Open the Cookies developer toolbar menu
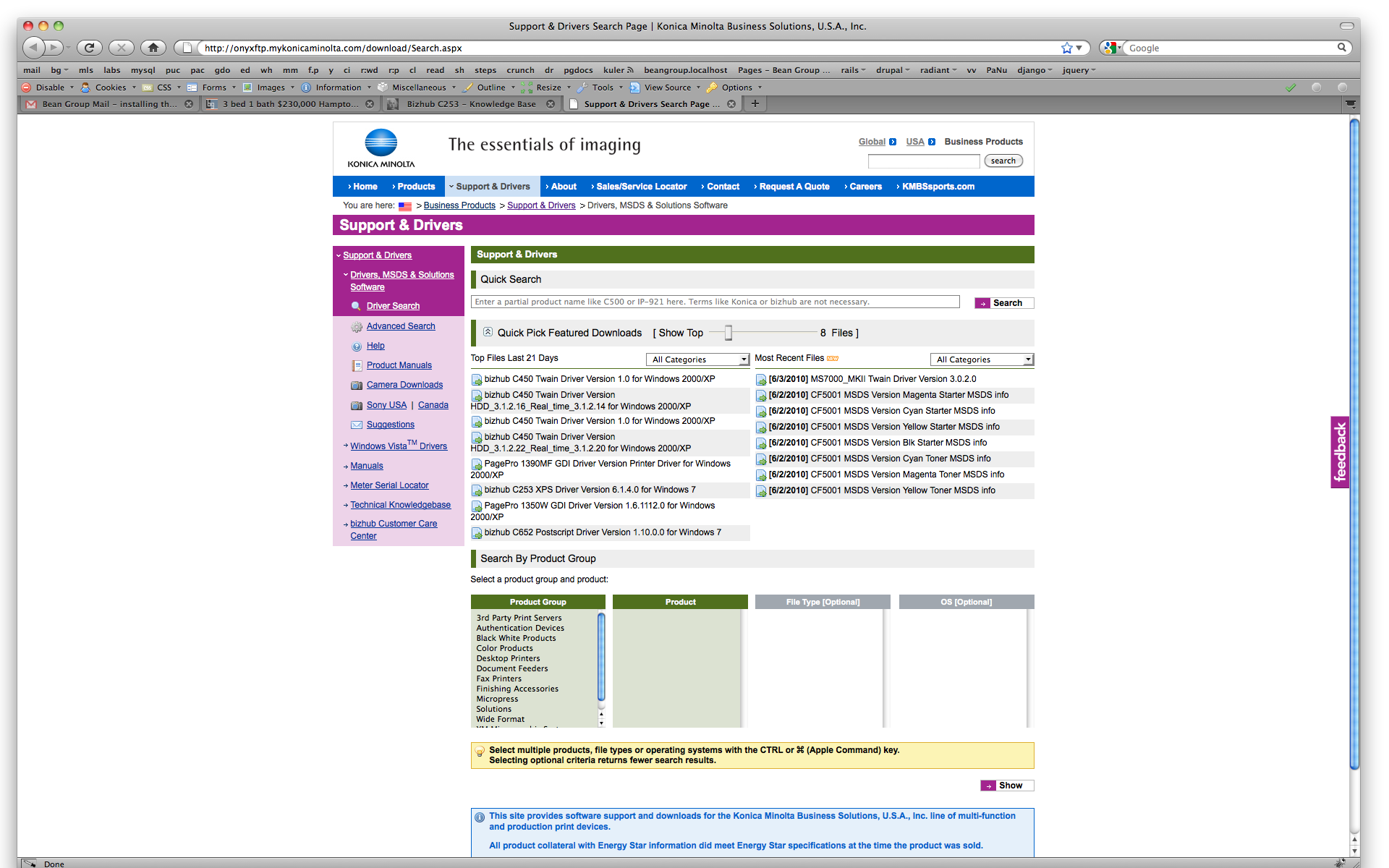The width and height of the screenshot is (1389, 868). (x=109, y=88)
